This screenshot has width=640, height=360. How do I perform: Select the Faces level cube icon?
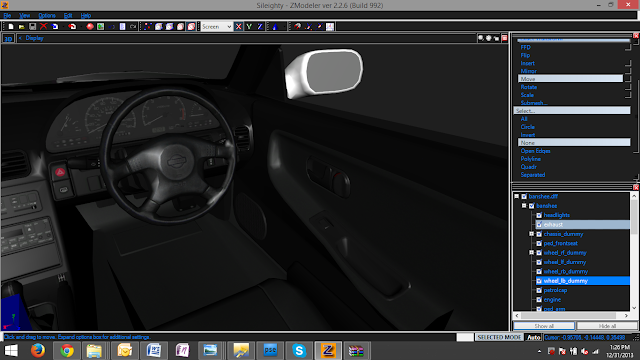[x=169, y=27]
